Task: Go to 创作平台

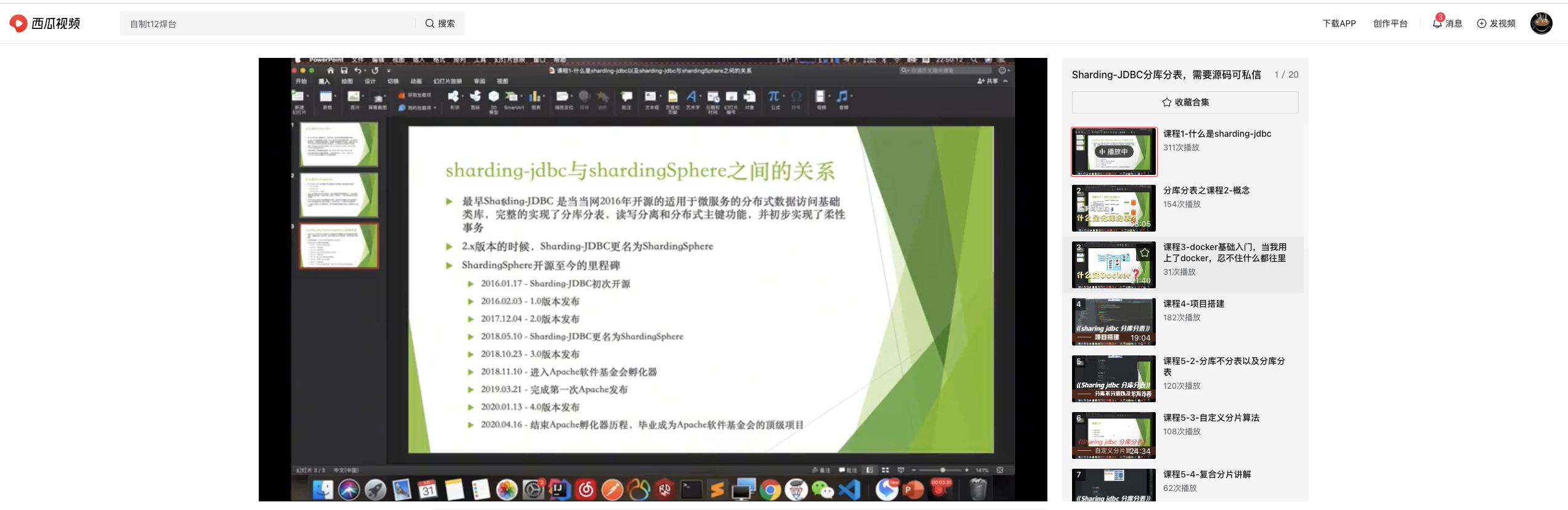Action: pyautogui.click(x=1390, y=23)
